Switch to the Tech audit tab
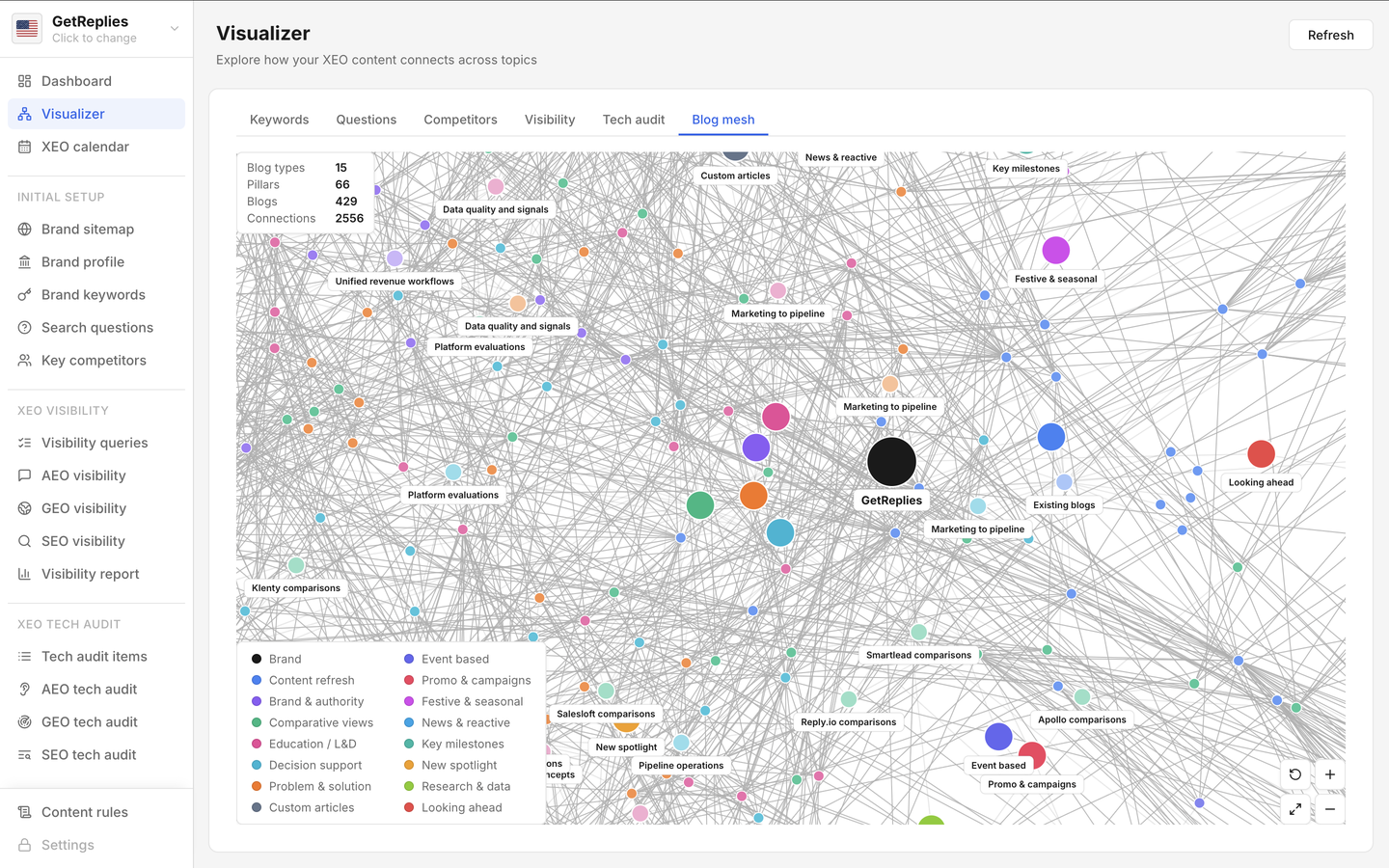The height and width of the screenshot is (868, 1389). coord(634,120)
